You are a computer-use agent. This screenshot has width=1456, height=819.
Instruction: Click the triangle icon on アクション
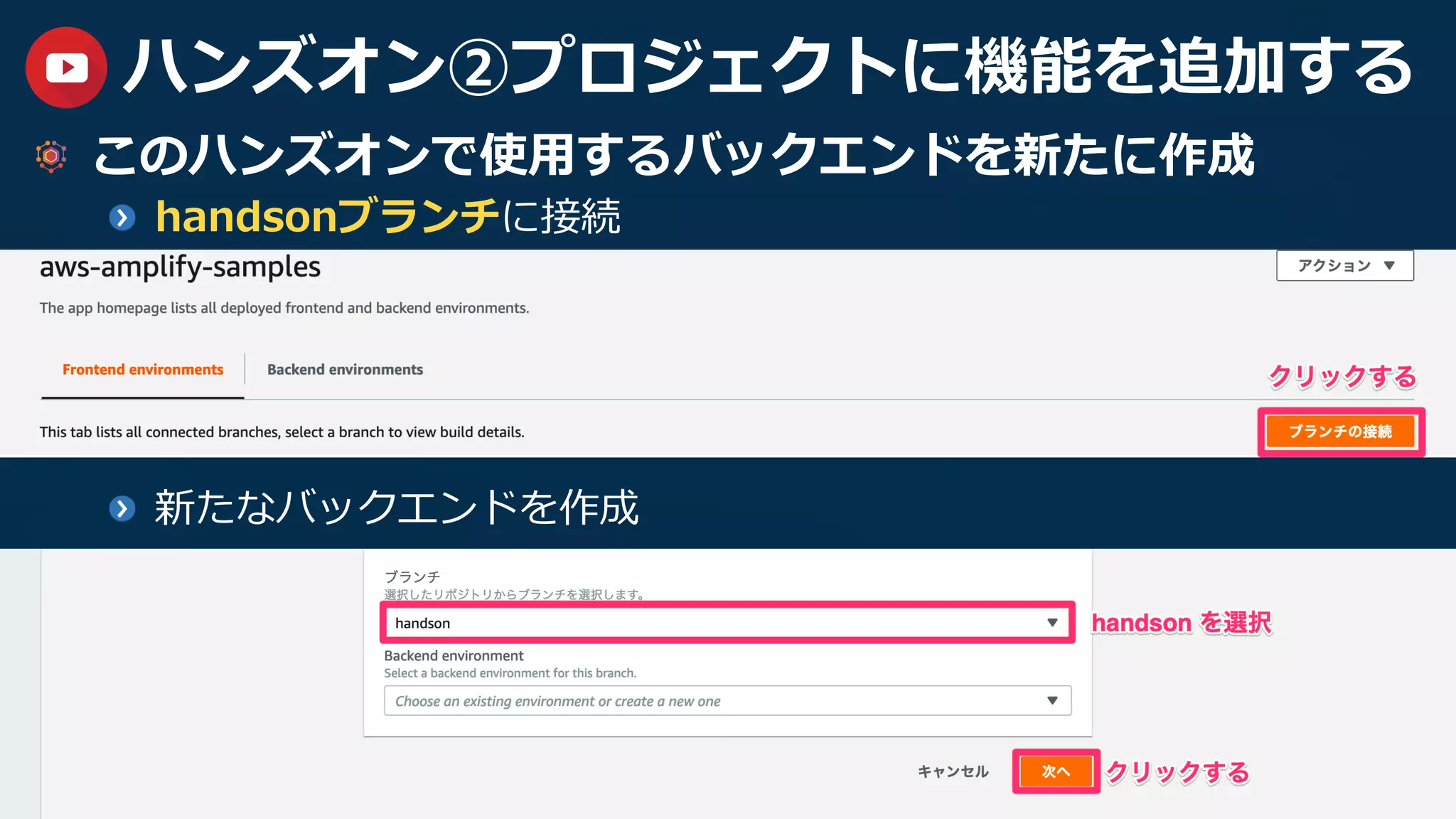tap(1389, 266)
